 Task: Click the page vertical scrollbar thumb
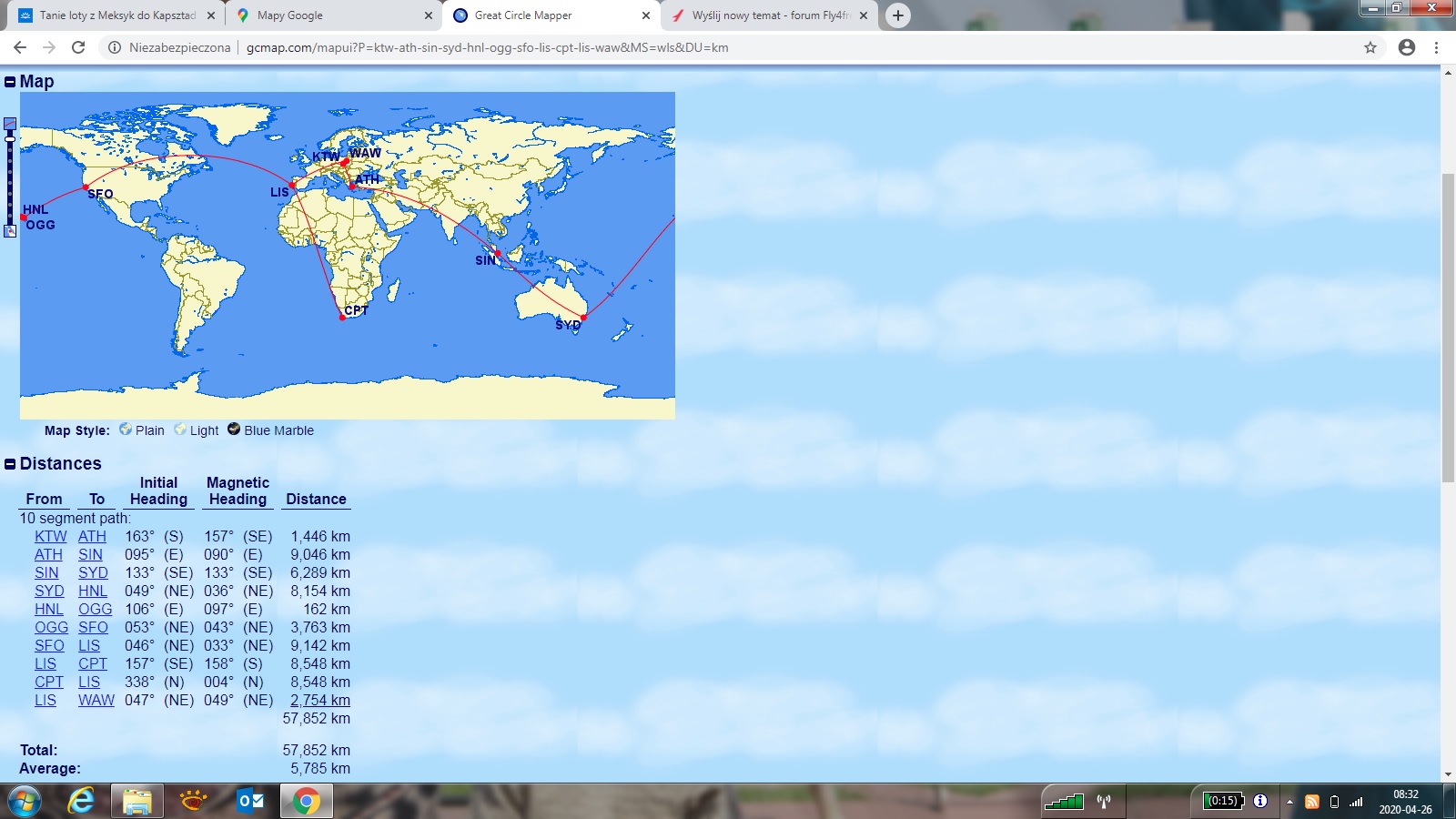1448,328
